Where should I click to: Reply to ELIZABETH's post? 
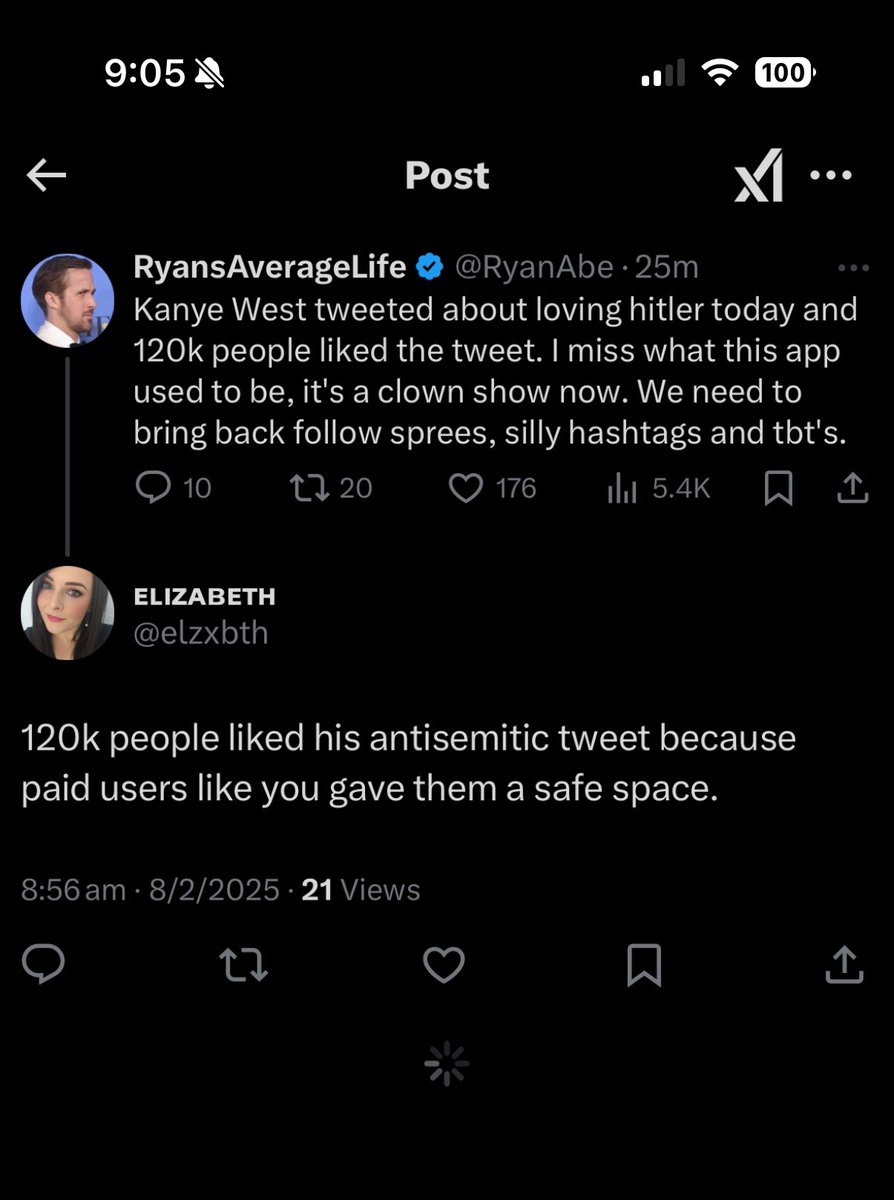(43, 965)
